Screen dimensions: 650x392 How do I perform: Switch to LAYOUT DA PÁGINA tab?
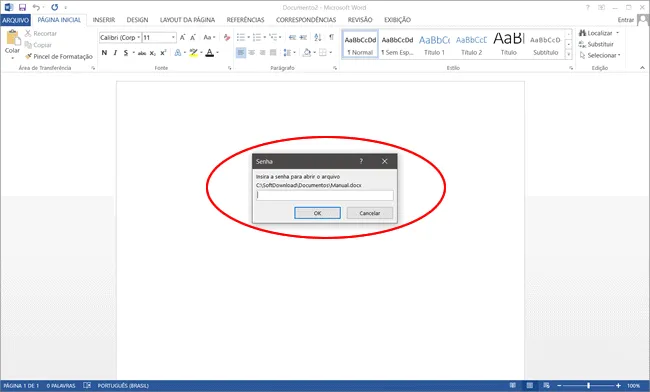click(187, 20)
